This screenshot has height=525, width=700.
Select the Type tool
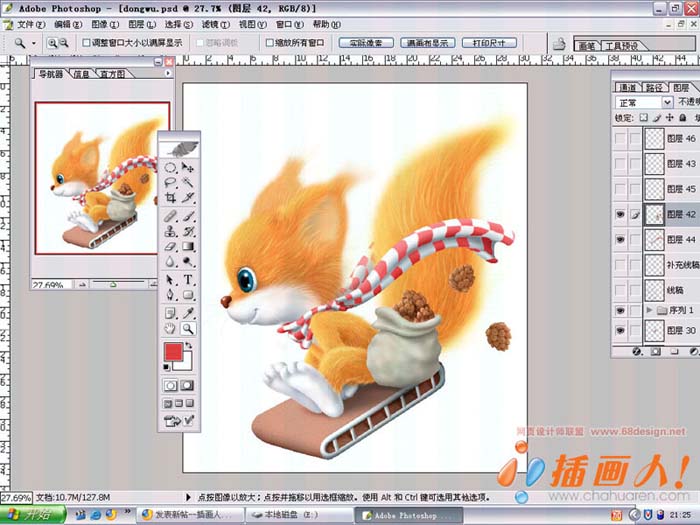[x=188, y=280]
